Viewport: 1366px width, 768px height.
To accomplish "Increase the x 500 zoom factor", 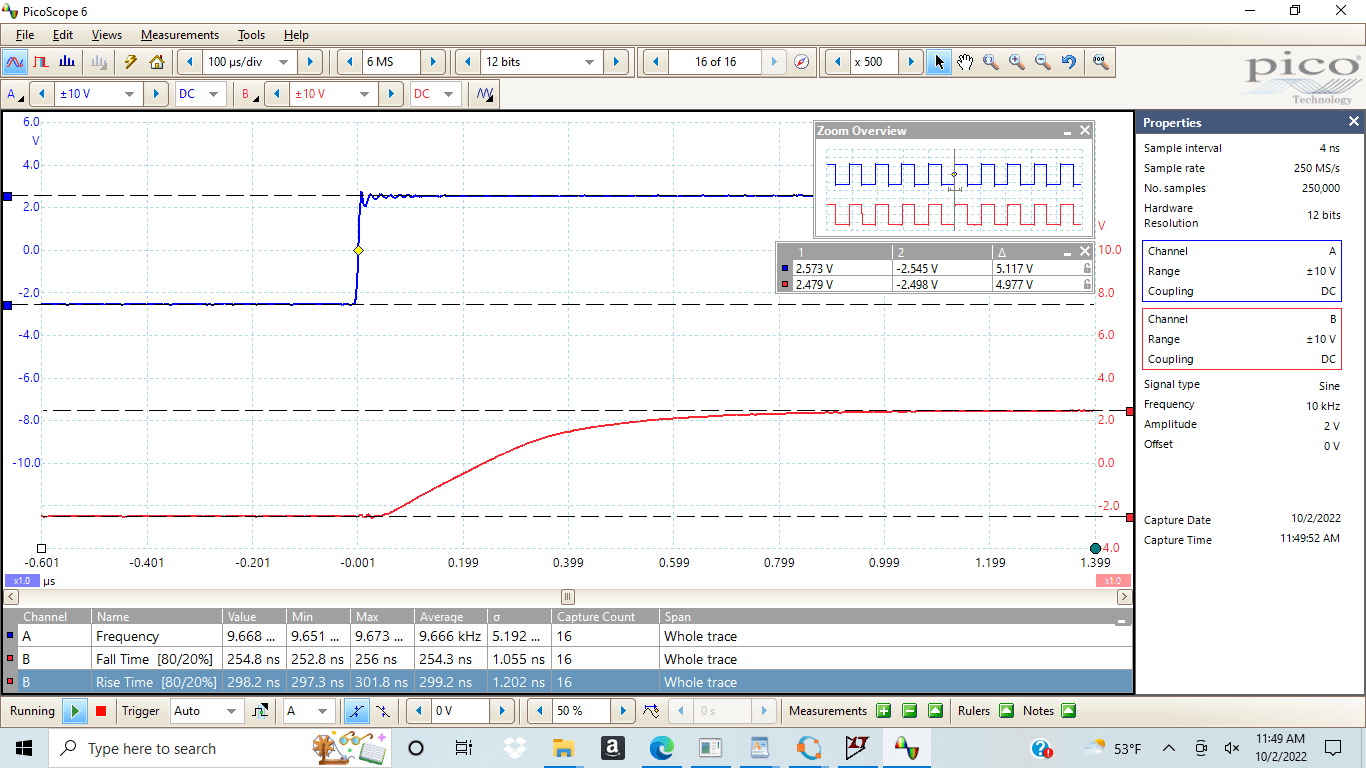I will (910, 62).
